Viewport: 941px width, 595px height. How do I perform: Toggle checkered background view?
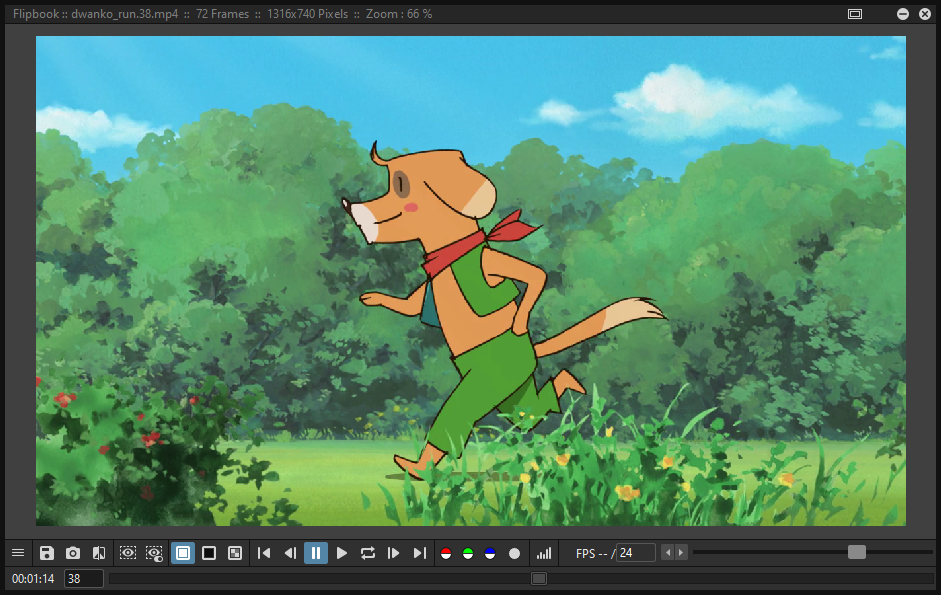click(235, 553)
